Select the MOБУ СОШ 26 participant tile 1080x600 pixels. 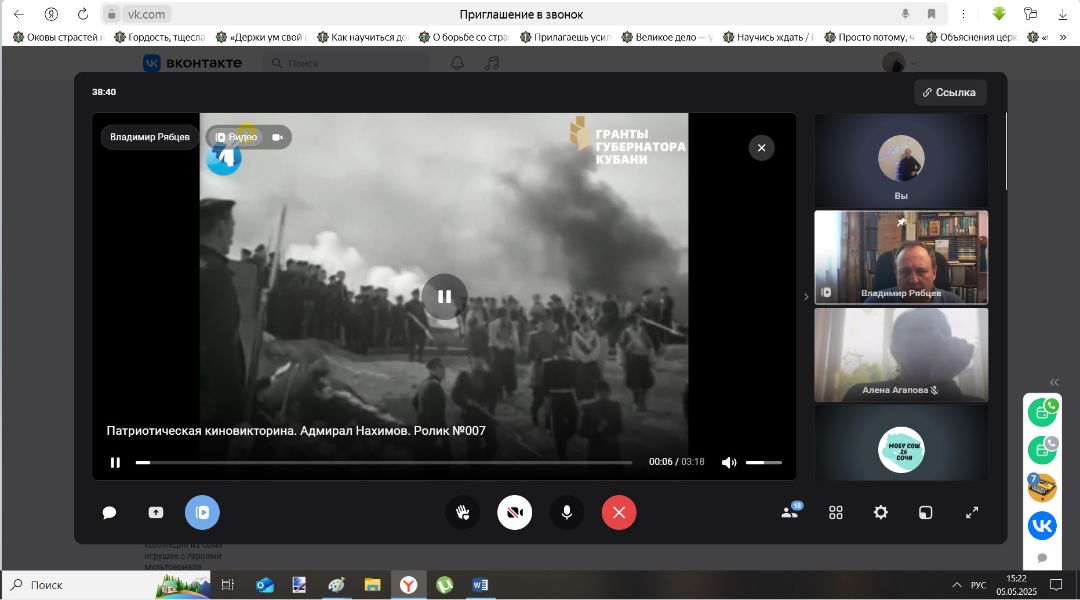(x=901, y=442)
